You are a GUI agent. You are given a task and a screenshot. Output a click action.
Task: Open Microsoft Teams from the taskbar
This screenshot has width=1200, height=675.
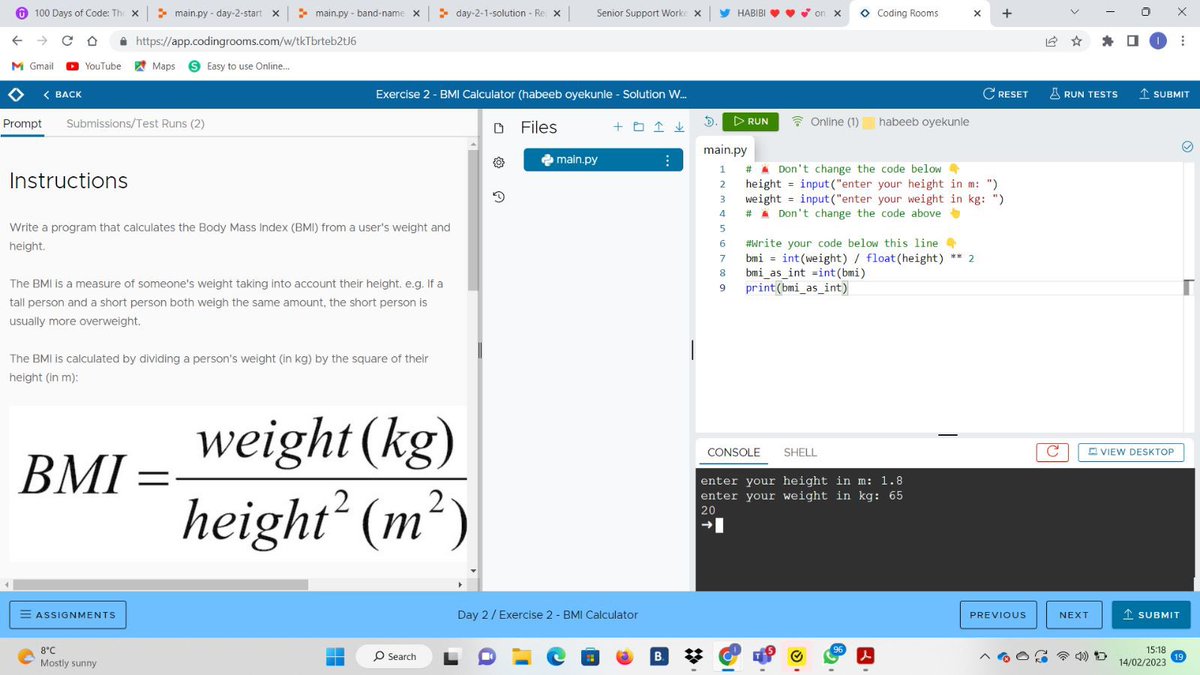point(762,656)
